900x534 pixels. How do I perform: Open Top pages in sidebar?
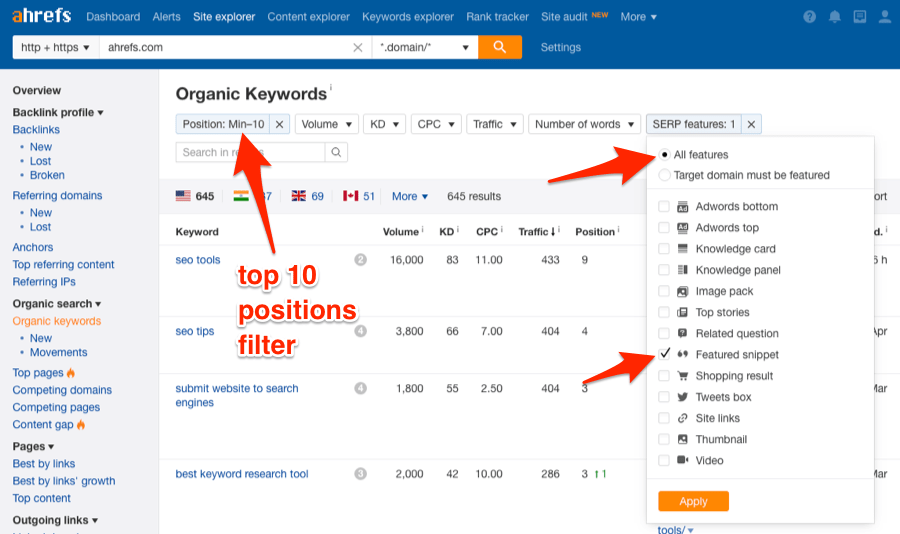(38, 373)
